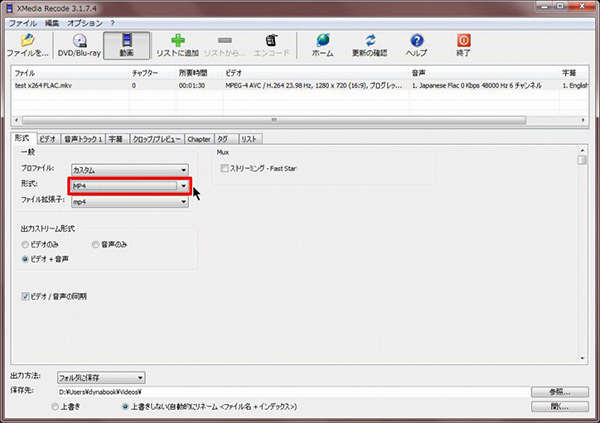Toggle the ビデオ / 音声の同期 checkbox

[25, 296]
